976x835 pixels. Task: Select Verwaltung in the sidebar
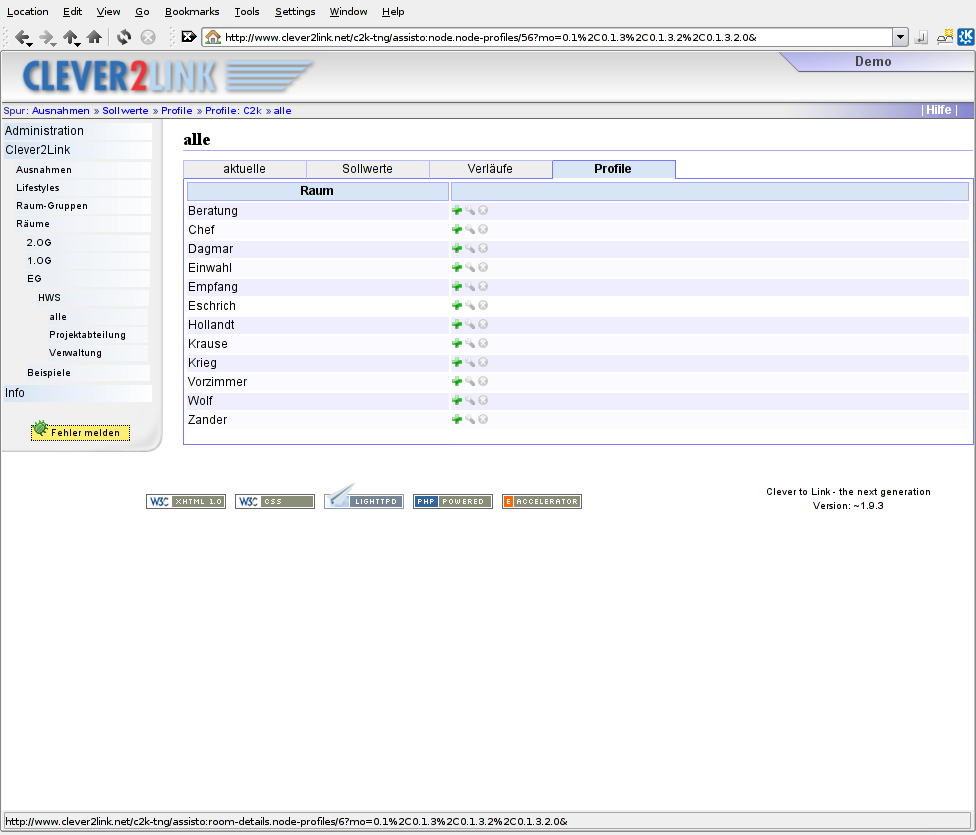click(75, 352)
